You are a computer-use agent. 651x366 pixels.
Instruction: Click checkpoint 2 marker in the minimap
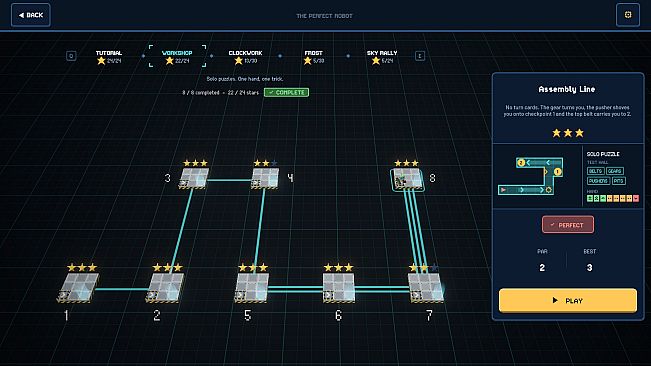click(x=521, y=163)
